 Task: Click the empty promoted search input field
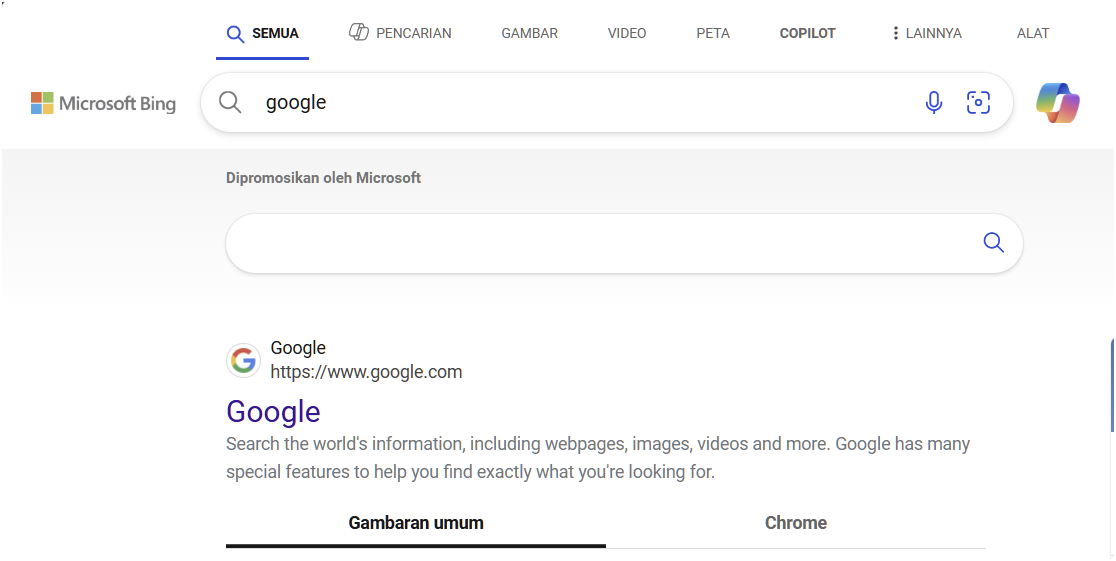pos(601,243)
